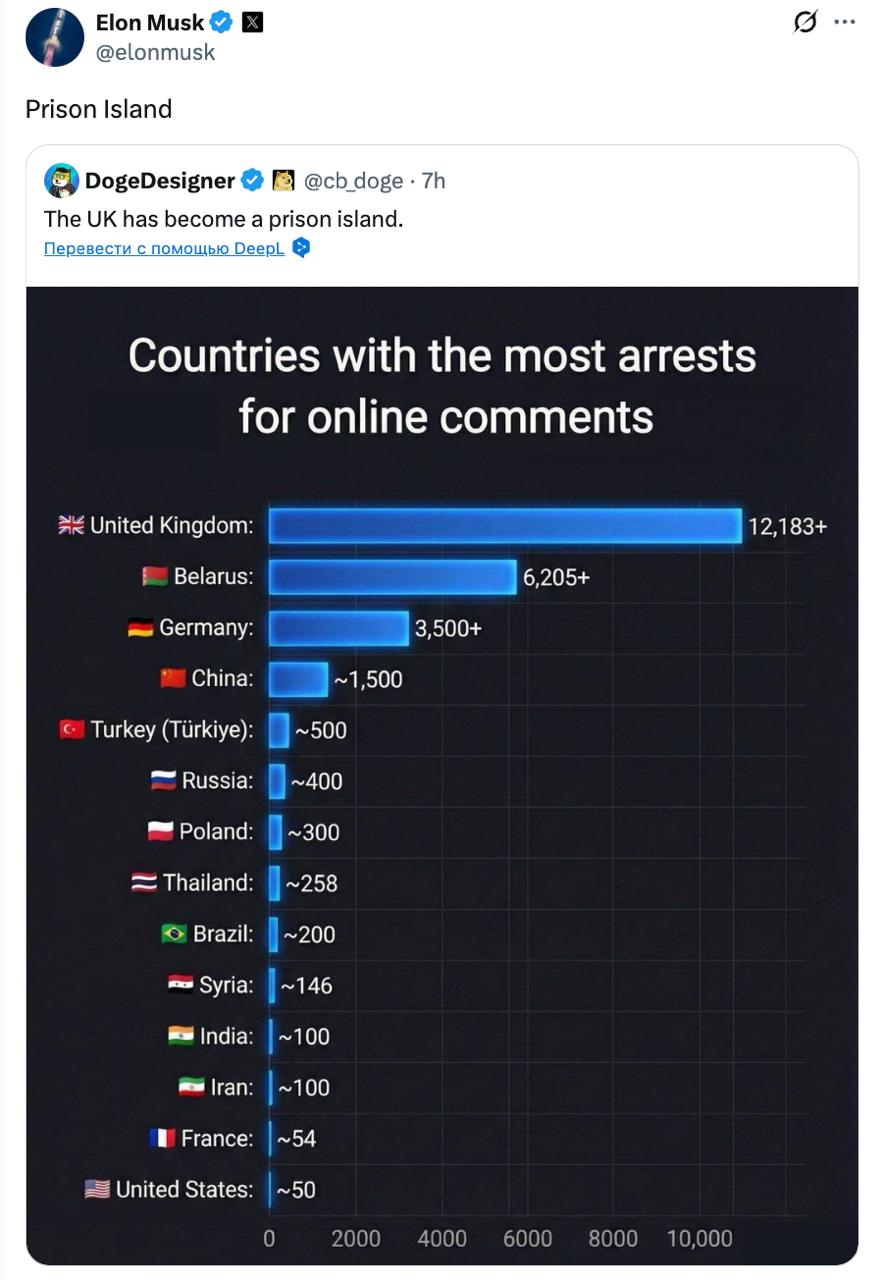Open the DogeDesigner display name
Screen dimensions: 883x1280
(x=160, y=181)
